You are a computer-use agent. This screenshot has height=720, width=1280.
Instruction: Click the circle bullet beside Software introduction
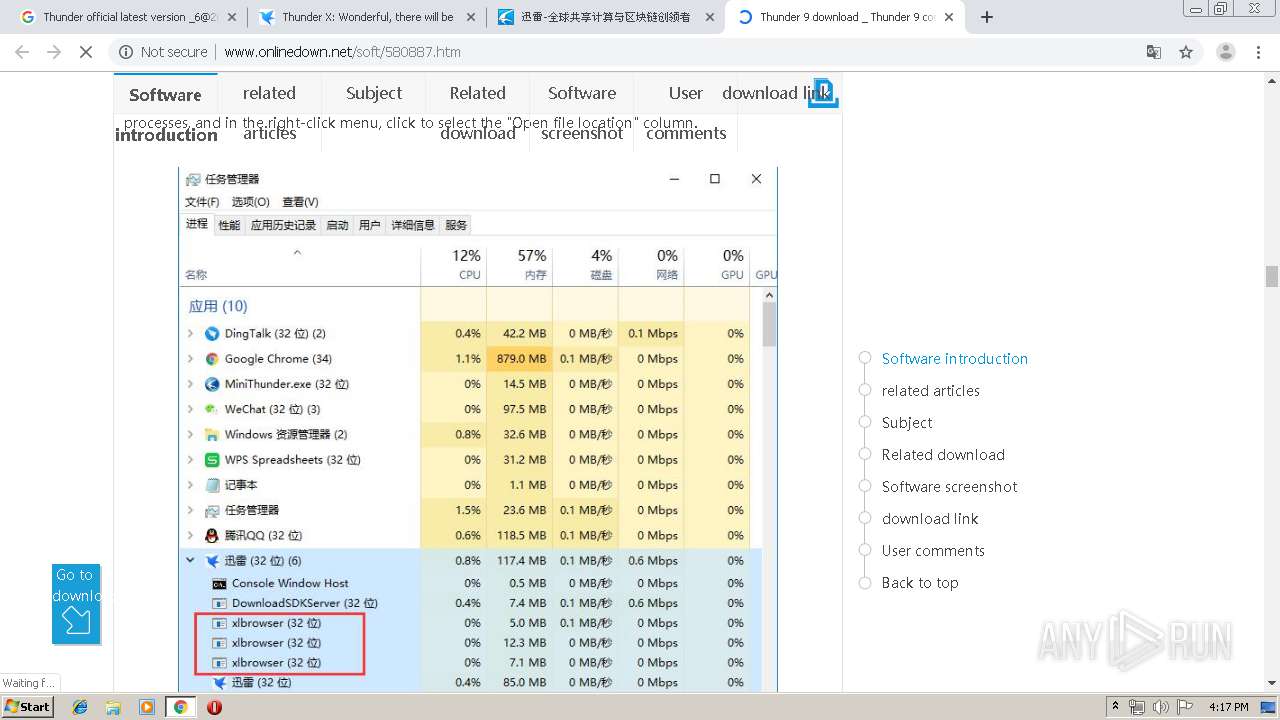pyautogui.click(x=865, y=358)
